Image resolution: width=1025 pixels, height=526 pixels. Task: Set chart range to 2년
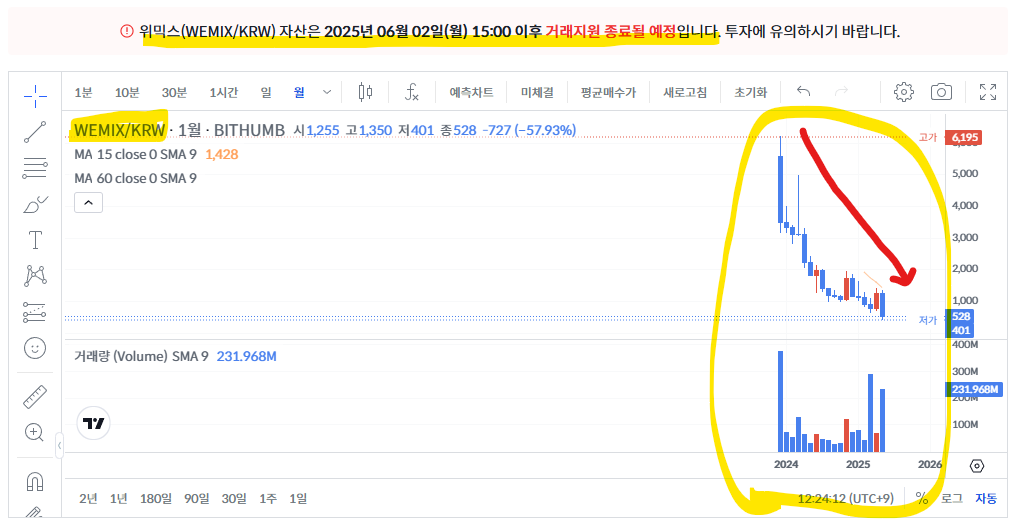pos(88,499)
